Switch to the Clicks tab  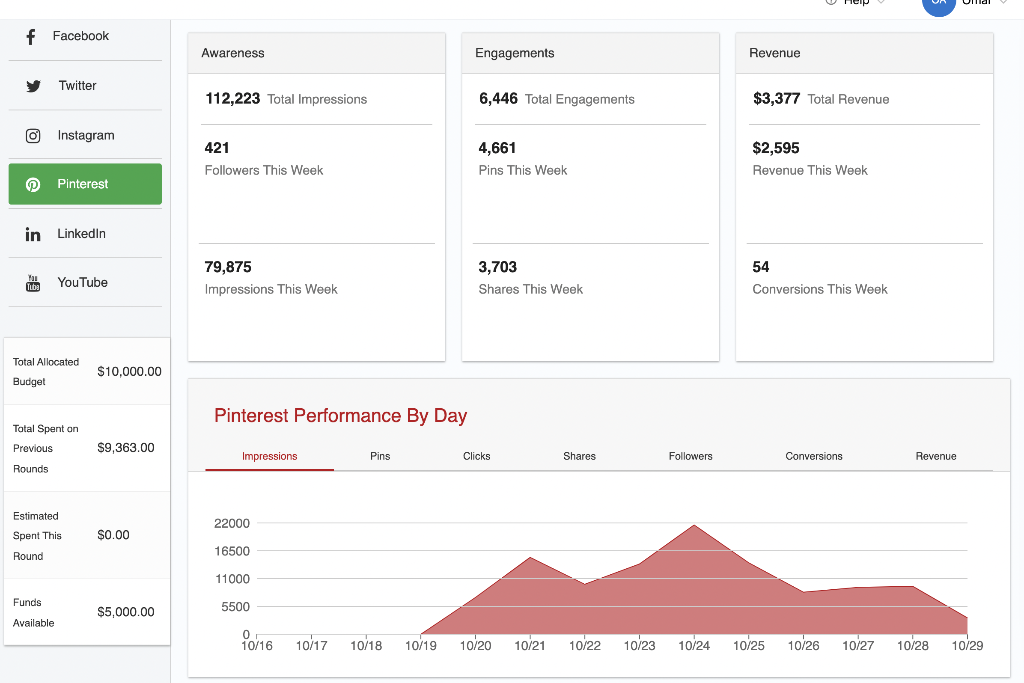pyautogui.click(x=477, y=456)
